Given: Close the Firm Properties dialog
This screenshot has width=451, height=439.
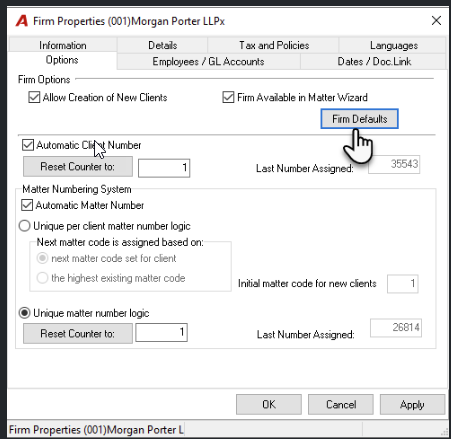Looking at the screenshot, I should coord(436,21).
